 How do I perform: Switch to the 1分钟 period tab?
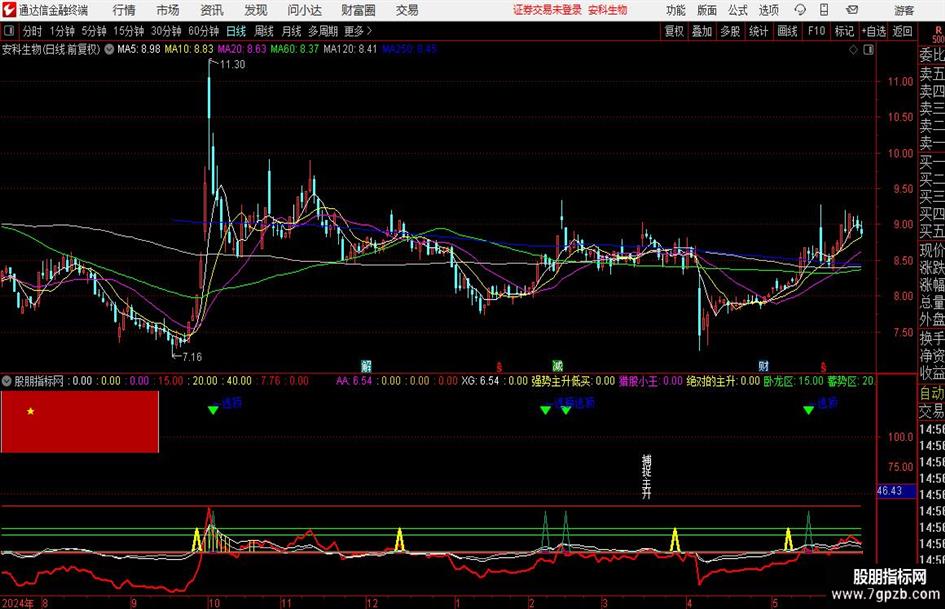(62, 31)
